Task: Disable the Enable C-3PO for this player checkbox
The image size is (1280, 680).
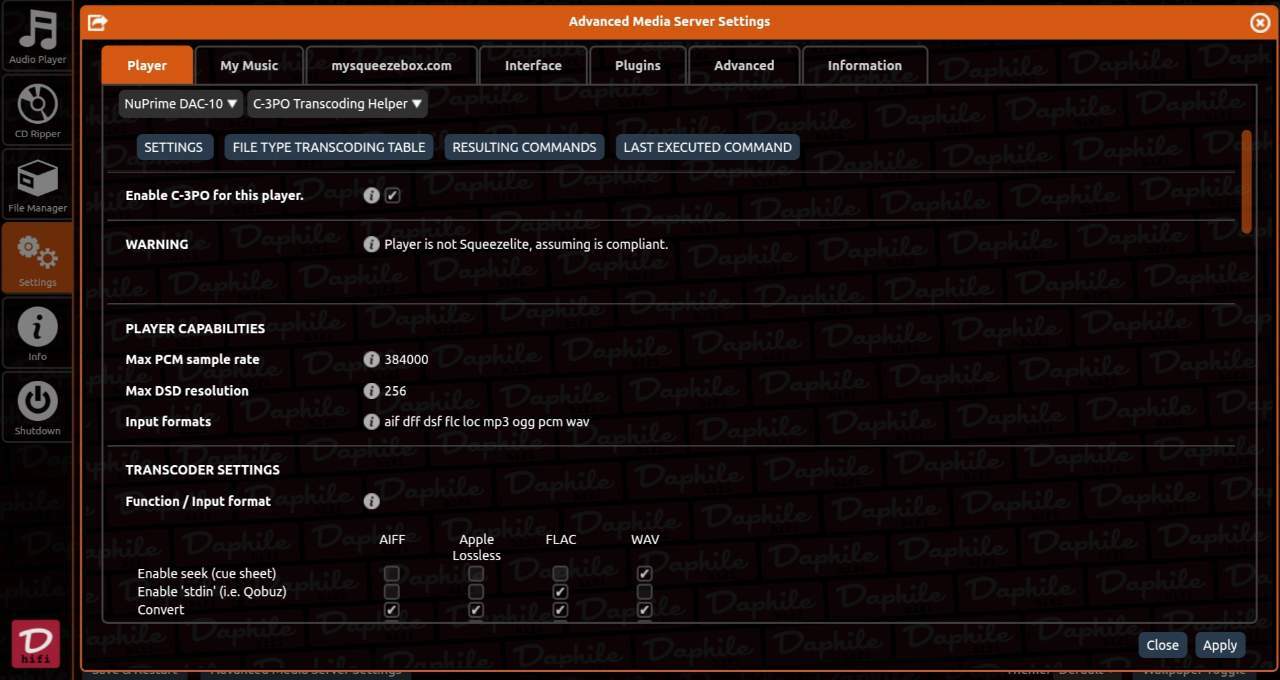Action: 393,196
